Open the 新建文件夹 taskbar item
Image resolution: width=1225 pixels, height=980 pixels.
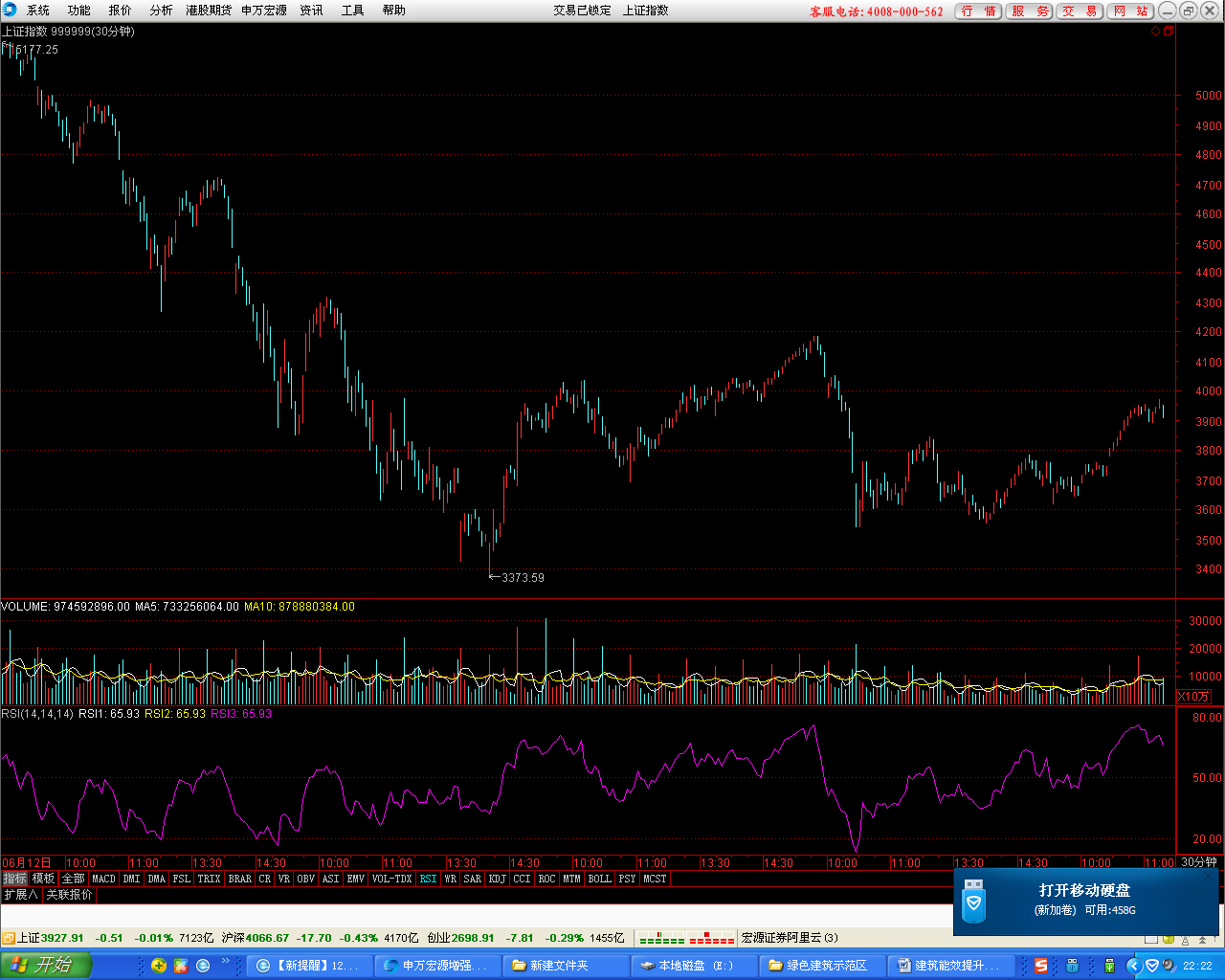pyautogui.click(x=567, y=966)
